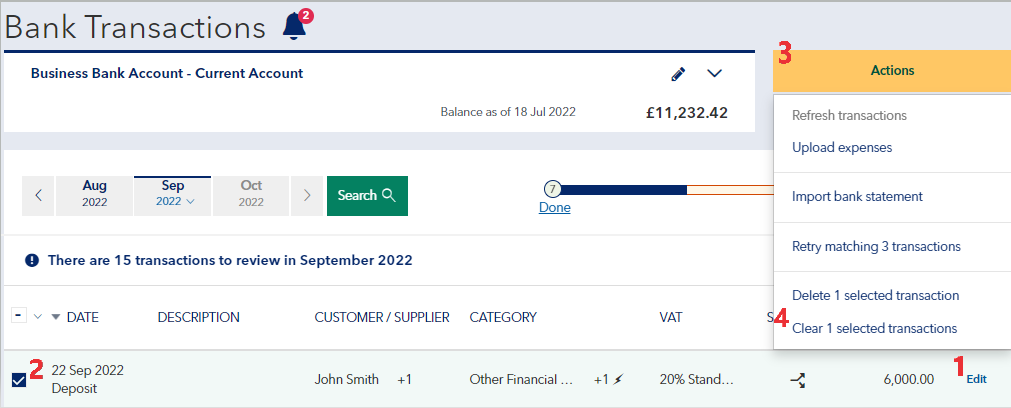This screenshot has width=1011, height=408.
Task: Click the green Search button
Action: (x=367, y=195)
